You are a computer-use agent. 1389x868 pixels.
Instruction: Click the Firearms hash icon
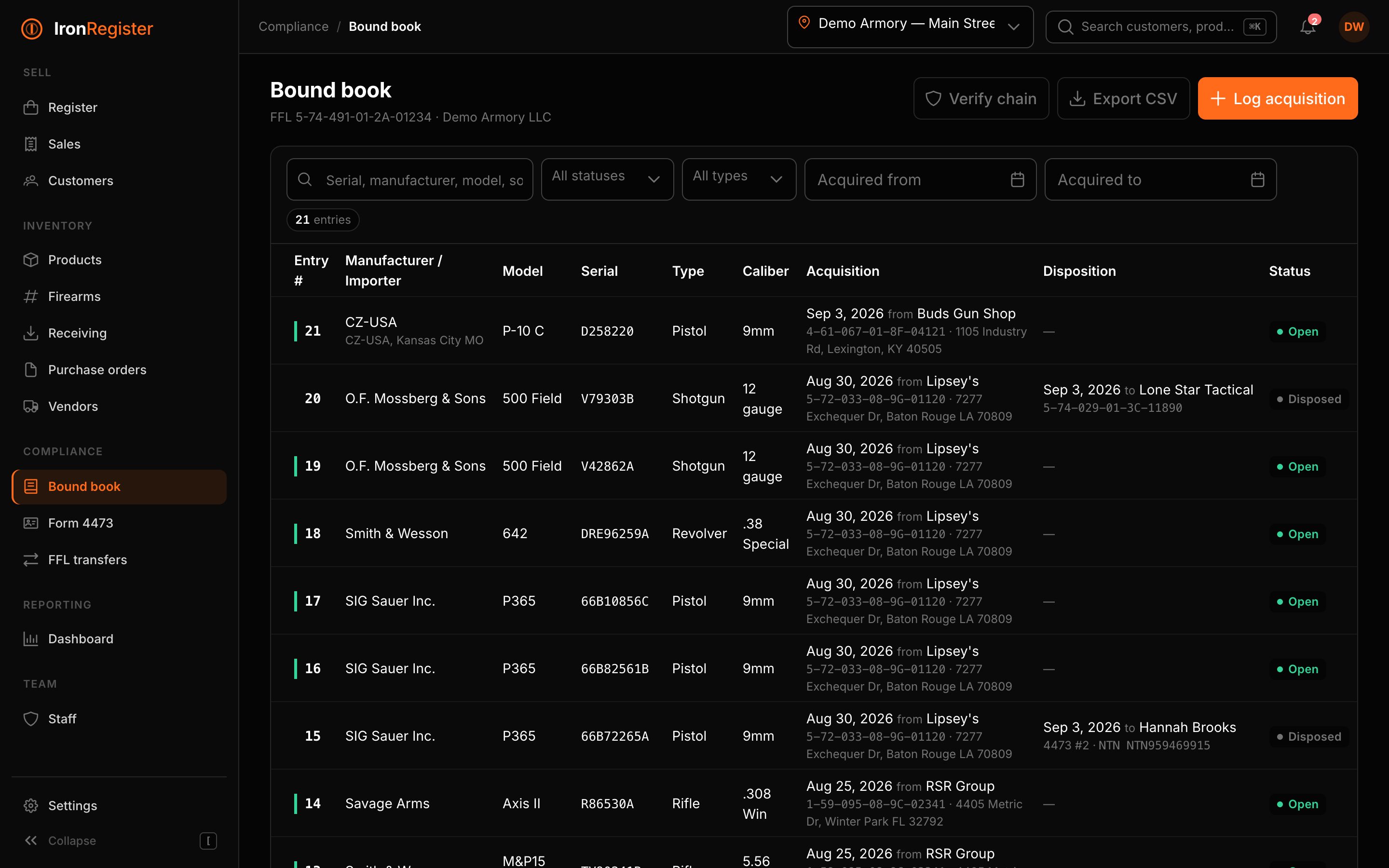31,296
